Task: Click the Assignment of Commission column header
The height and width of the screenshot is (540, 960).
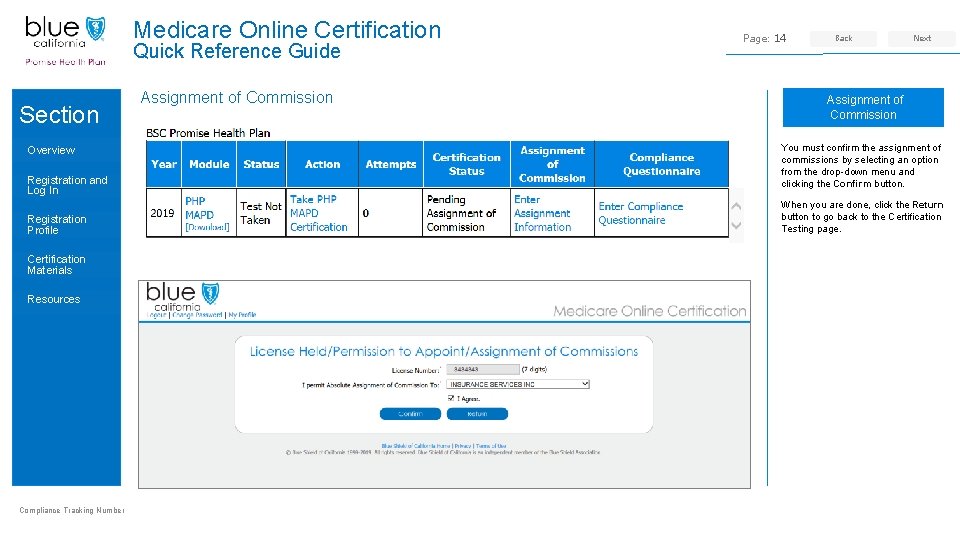Action: (x=552, y=164)
